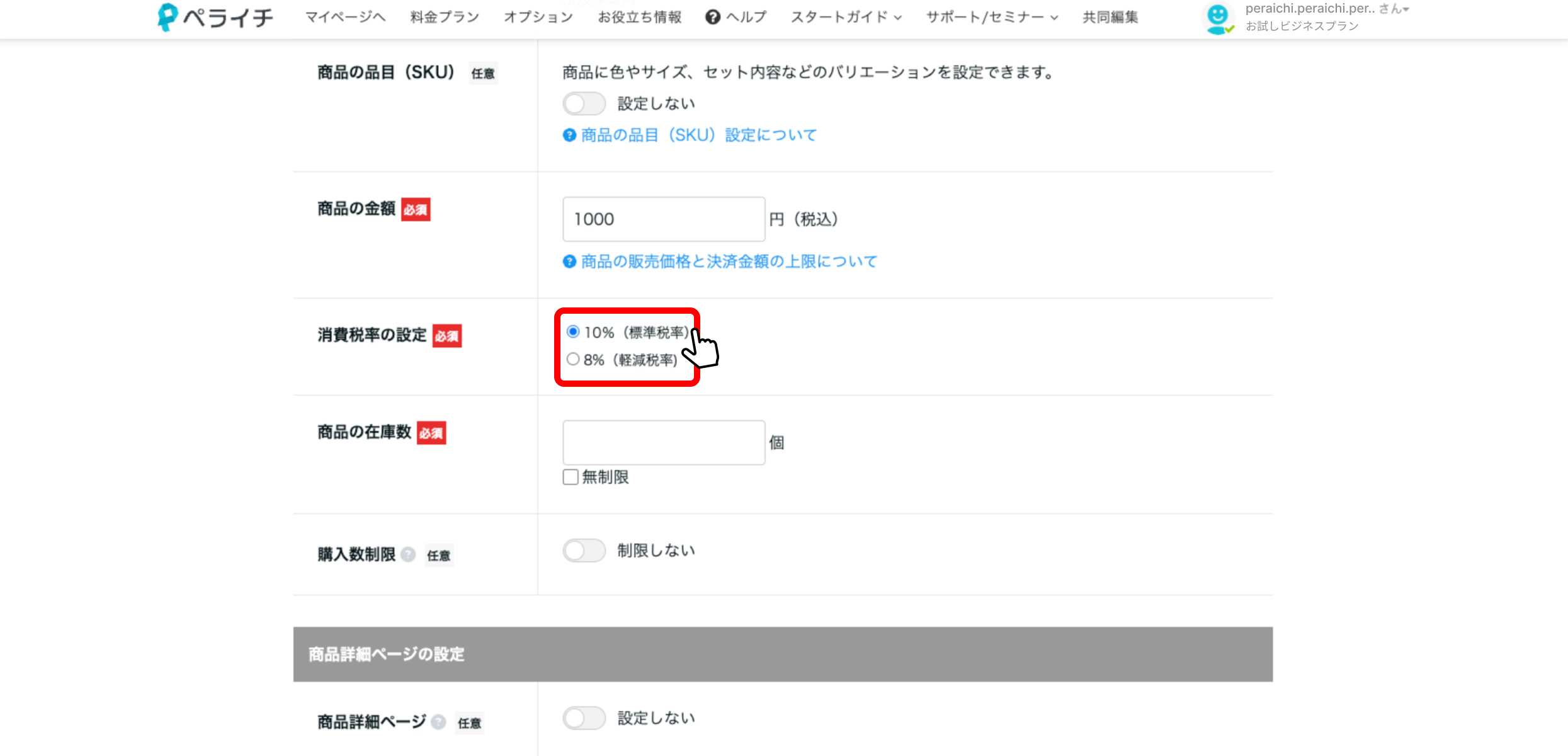Toggle the 商品詳細ページ 設定しない switch
This screenshot has width=1568, height=756.
coord(584,718)
